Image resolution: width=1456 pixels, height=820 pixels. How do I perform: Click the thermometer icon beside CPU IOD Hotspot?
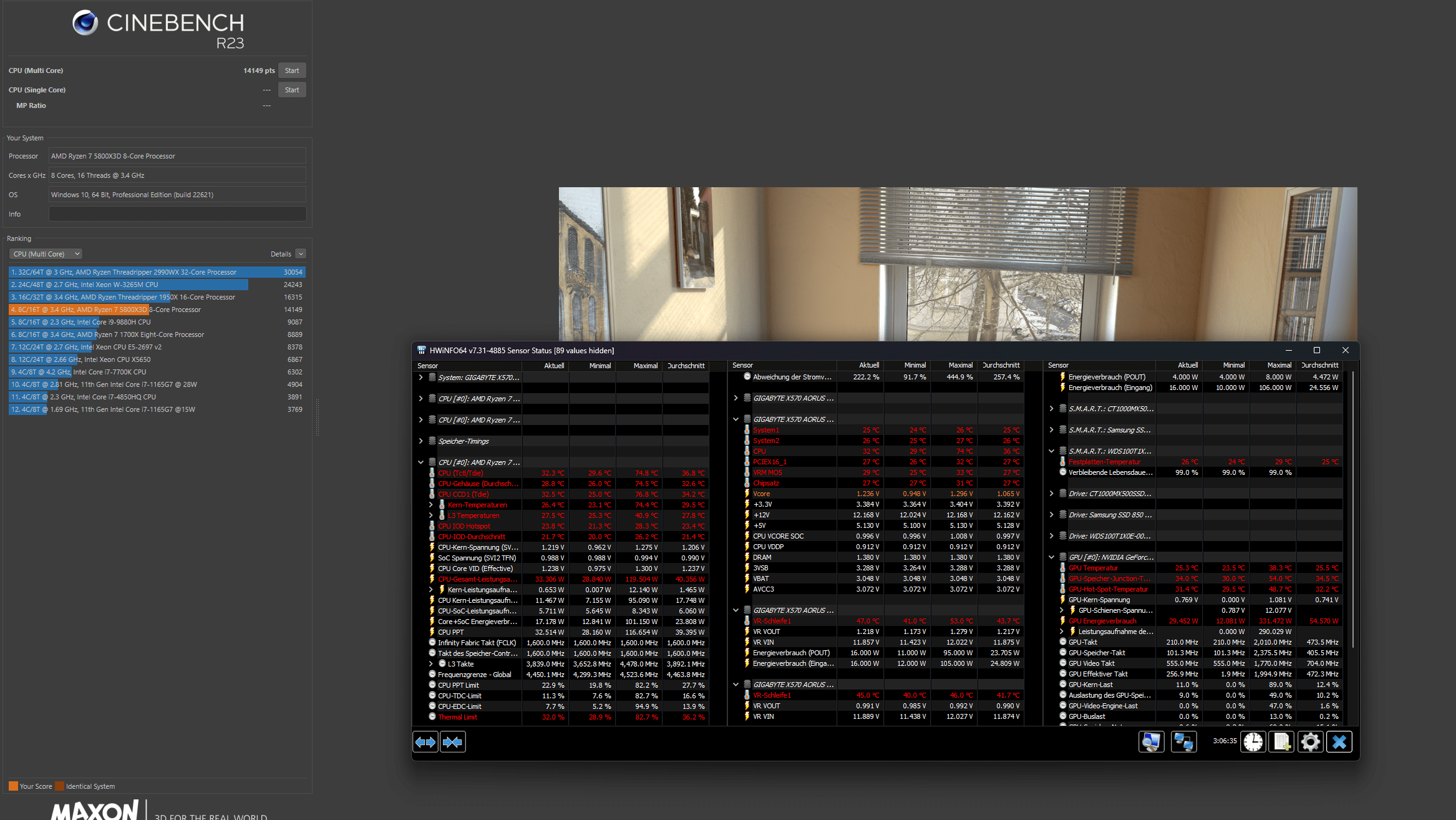[432, 526]
